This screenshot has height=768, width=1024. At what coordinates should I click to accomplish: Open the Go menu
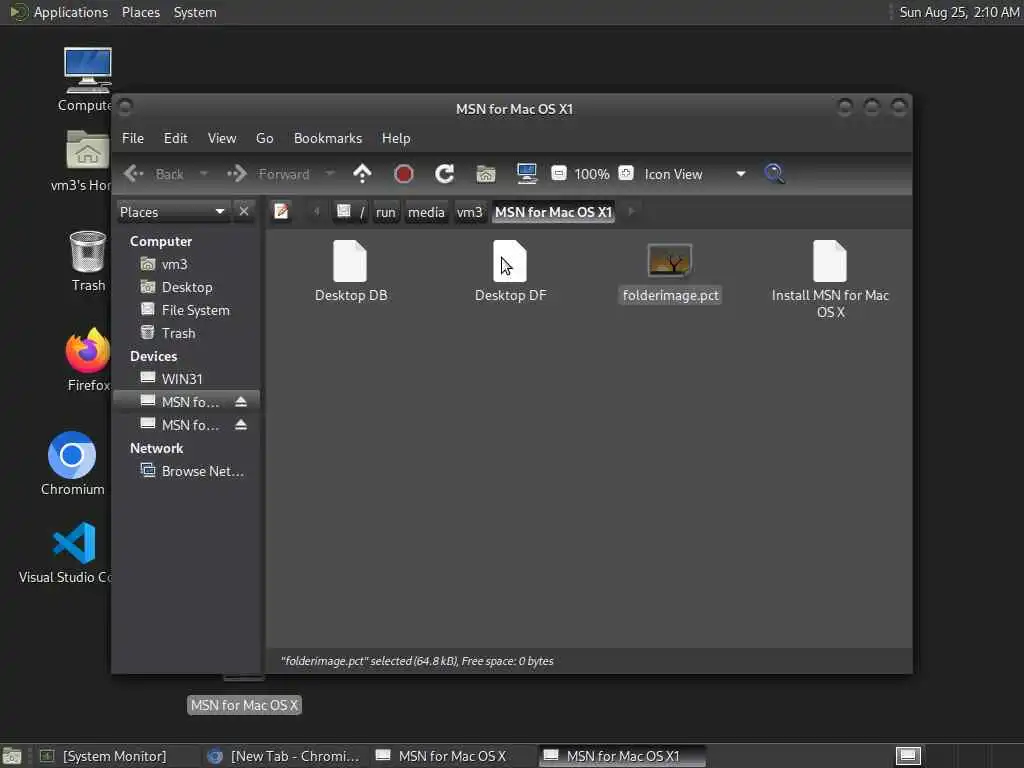[264, 138]
